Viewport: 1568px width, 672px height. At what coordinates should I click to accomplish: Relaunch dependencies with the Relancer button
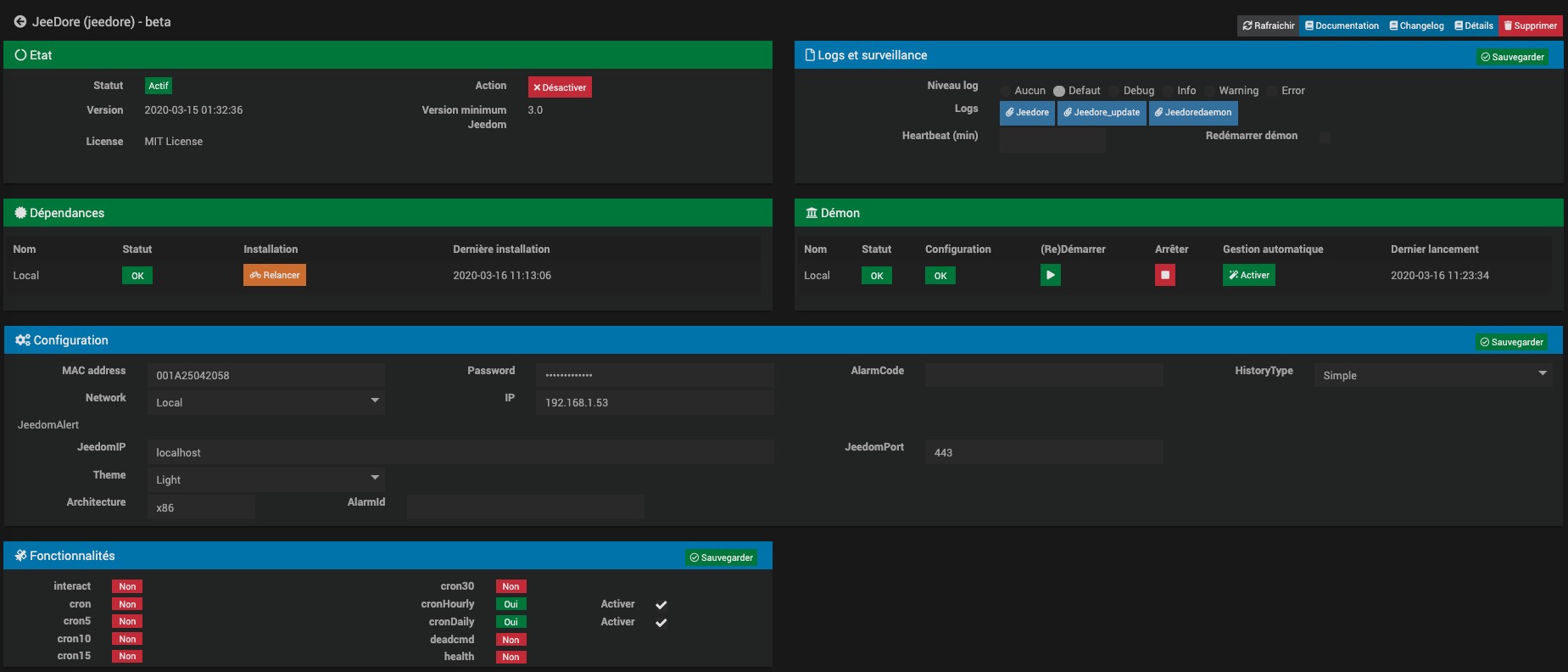[275, 276]
